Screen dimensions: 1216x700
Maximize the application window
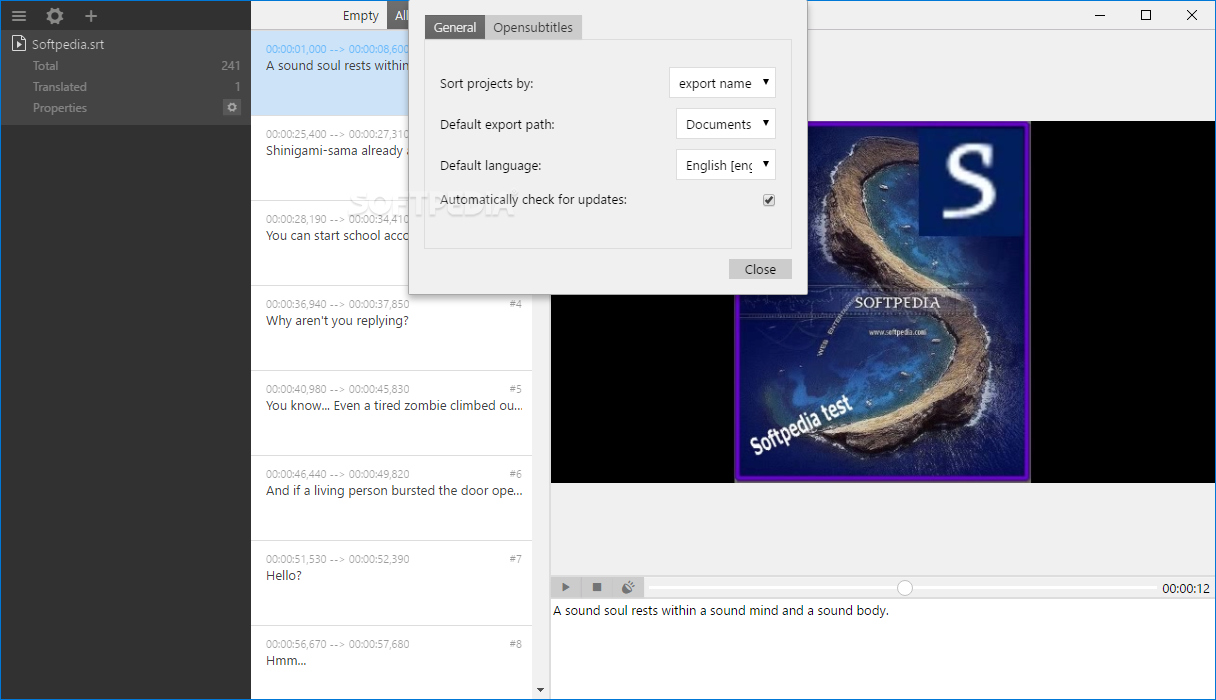click(1146, 15)
